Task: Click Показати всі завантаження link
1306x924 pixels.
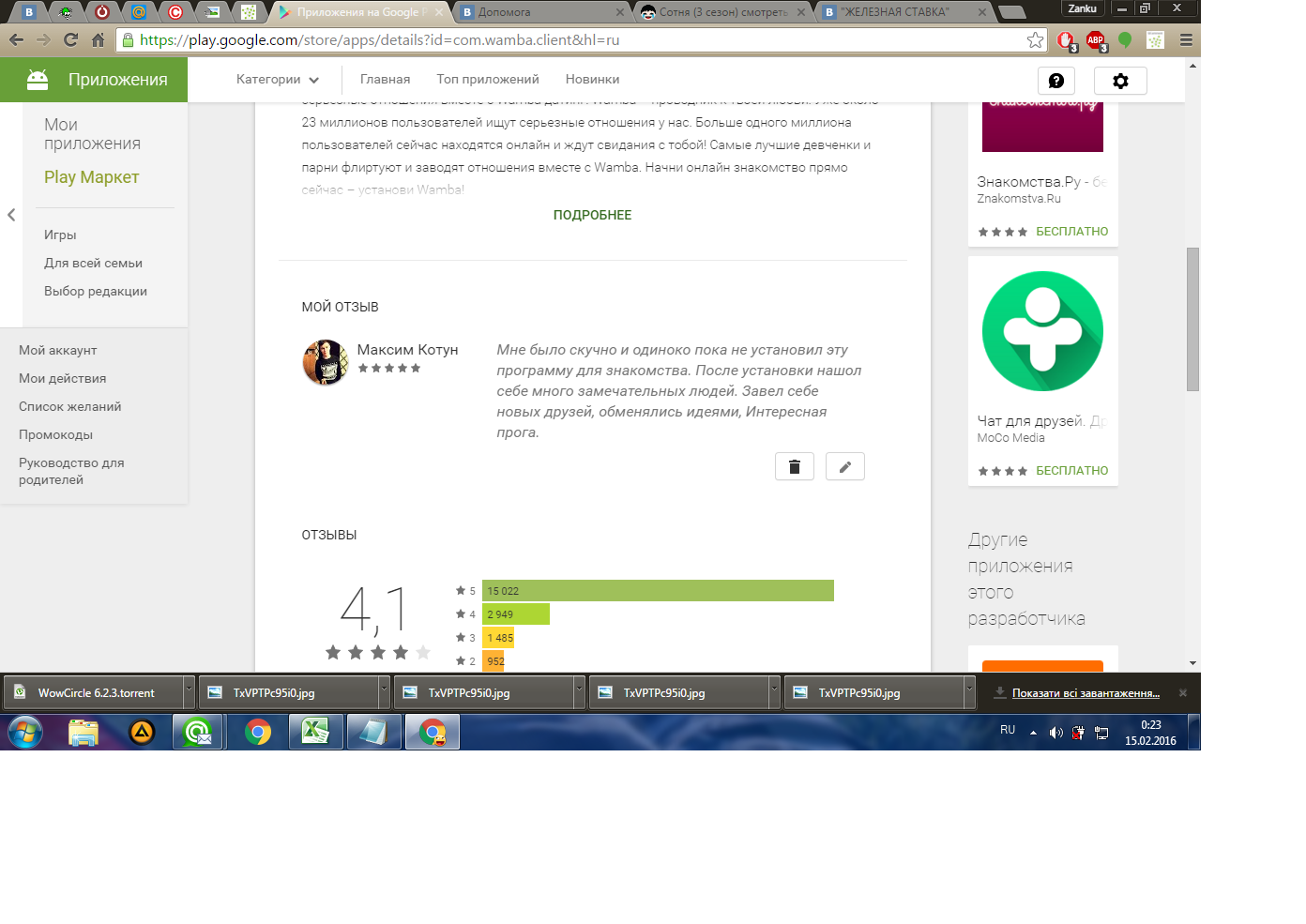Action: 1086,693
